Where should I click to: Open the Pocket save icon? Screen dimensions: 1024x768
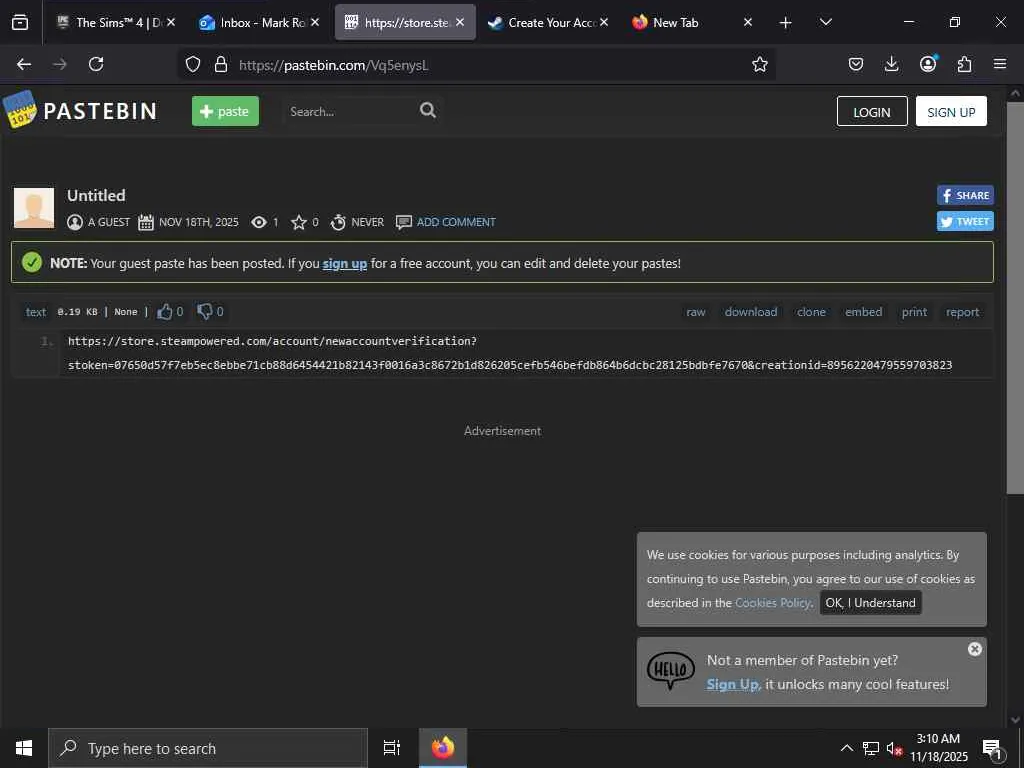pos(856,64)
